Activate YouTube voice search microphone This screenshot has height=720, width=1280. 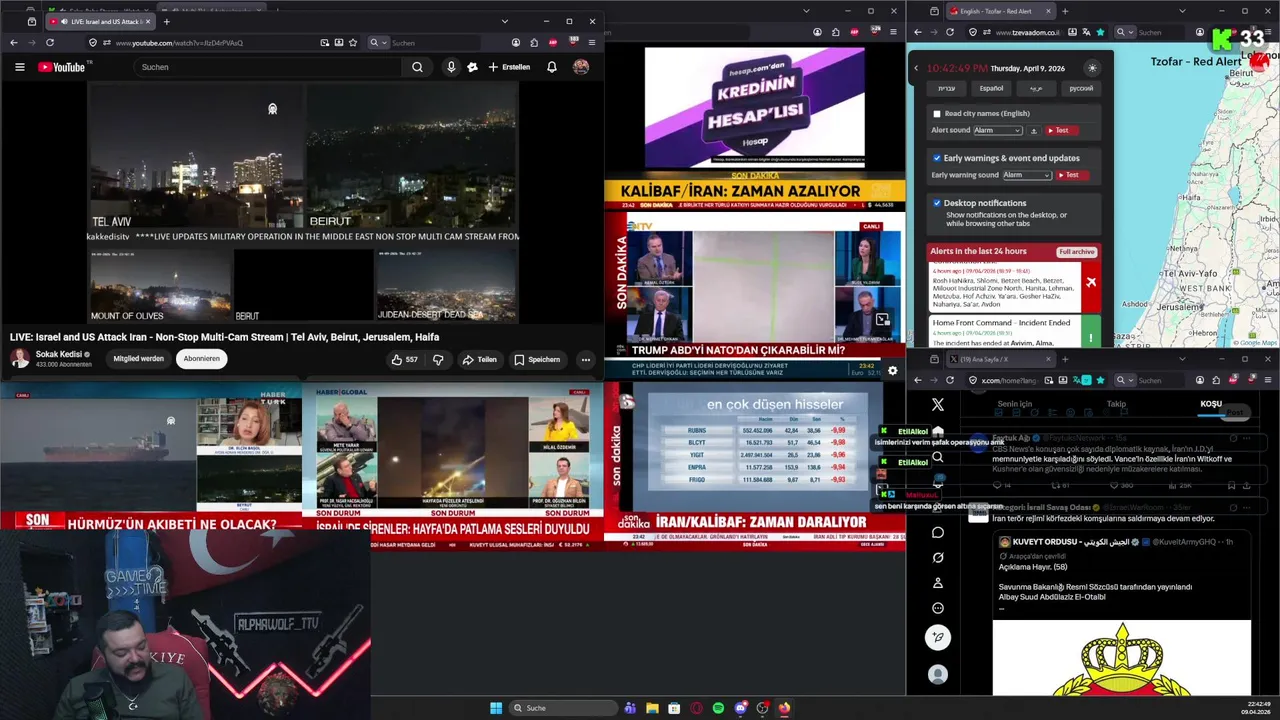point(451,67)
